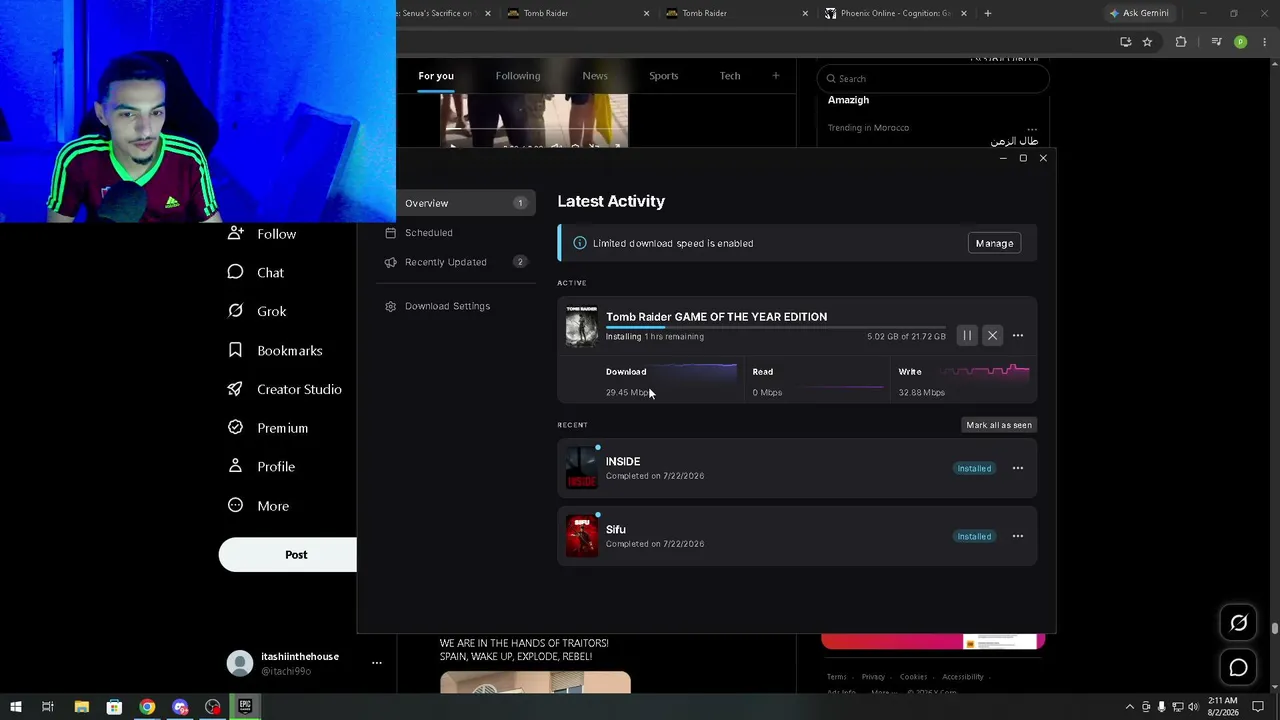Open Premium in the X sidebar
The width and height of the screenshot is (1280, 720).
pyautogui.click(x=268, y=428)
